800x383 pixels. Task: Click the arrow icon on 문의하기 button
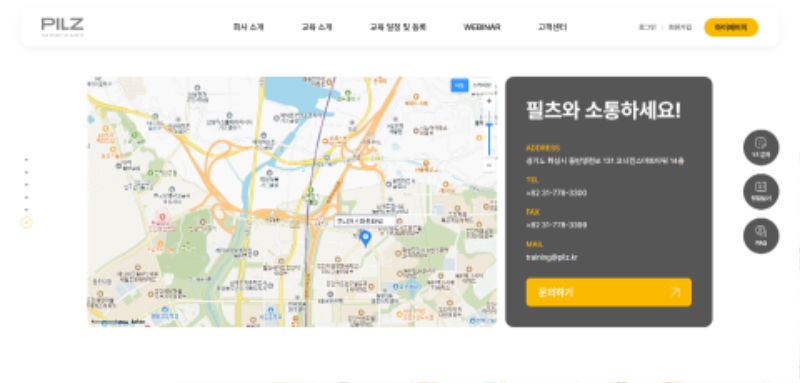coord(675,292)
